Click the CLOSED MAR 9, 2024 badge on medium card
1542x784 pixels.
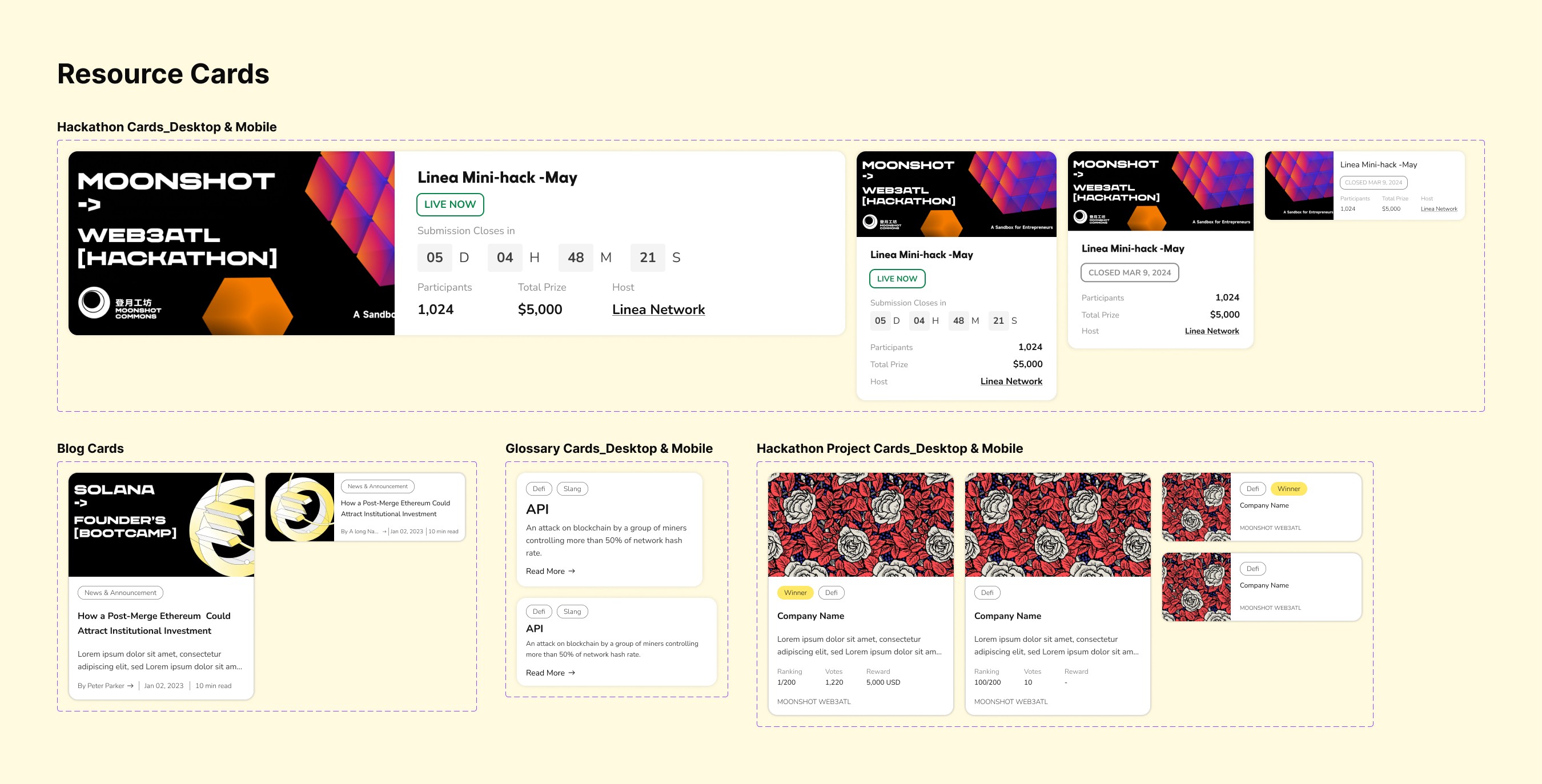point(1129,272)
